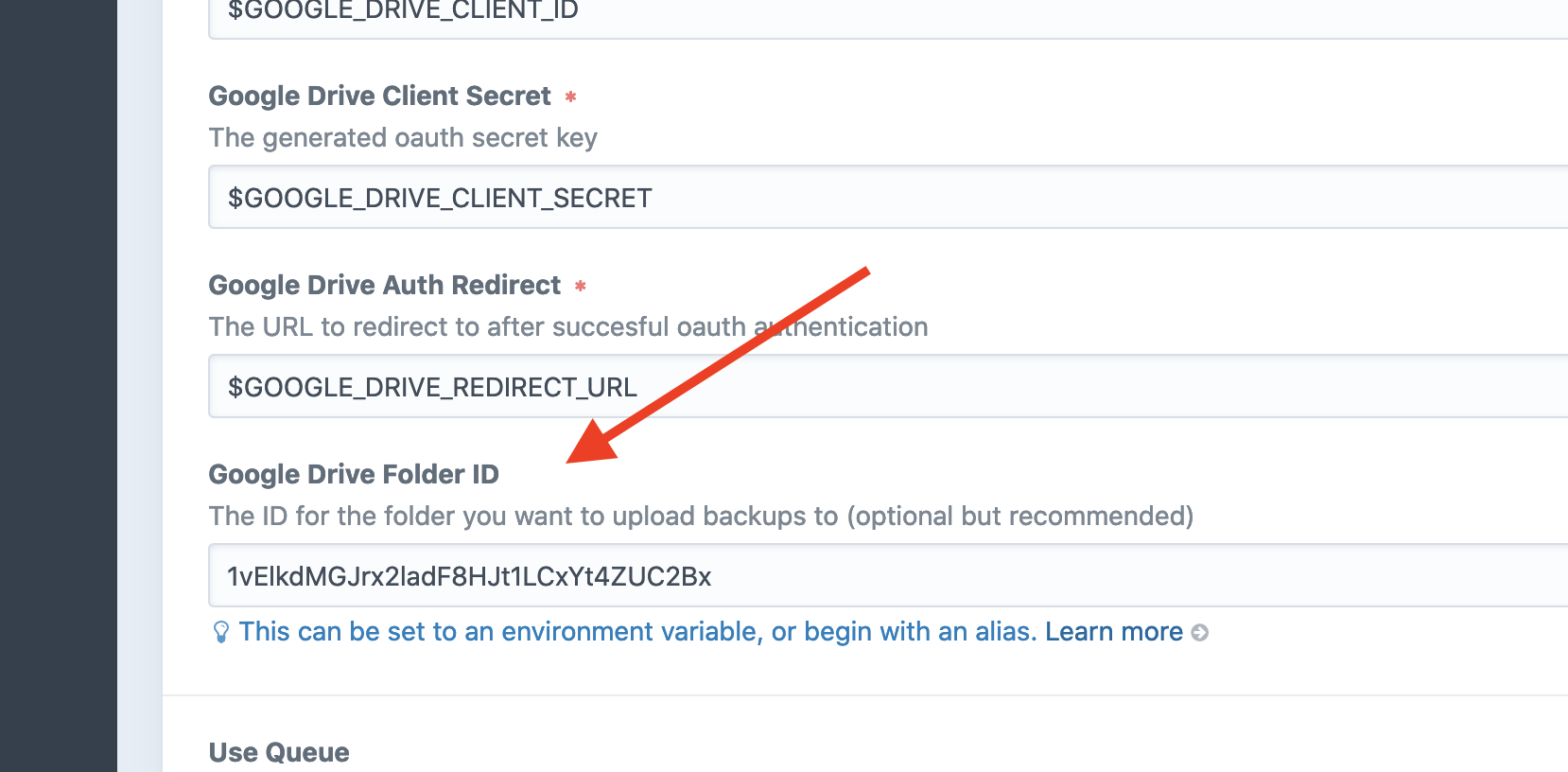Click the Google Drive Client Secret label
1568x772 pixels.
tap(379, 96)
